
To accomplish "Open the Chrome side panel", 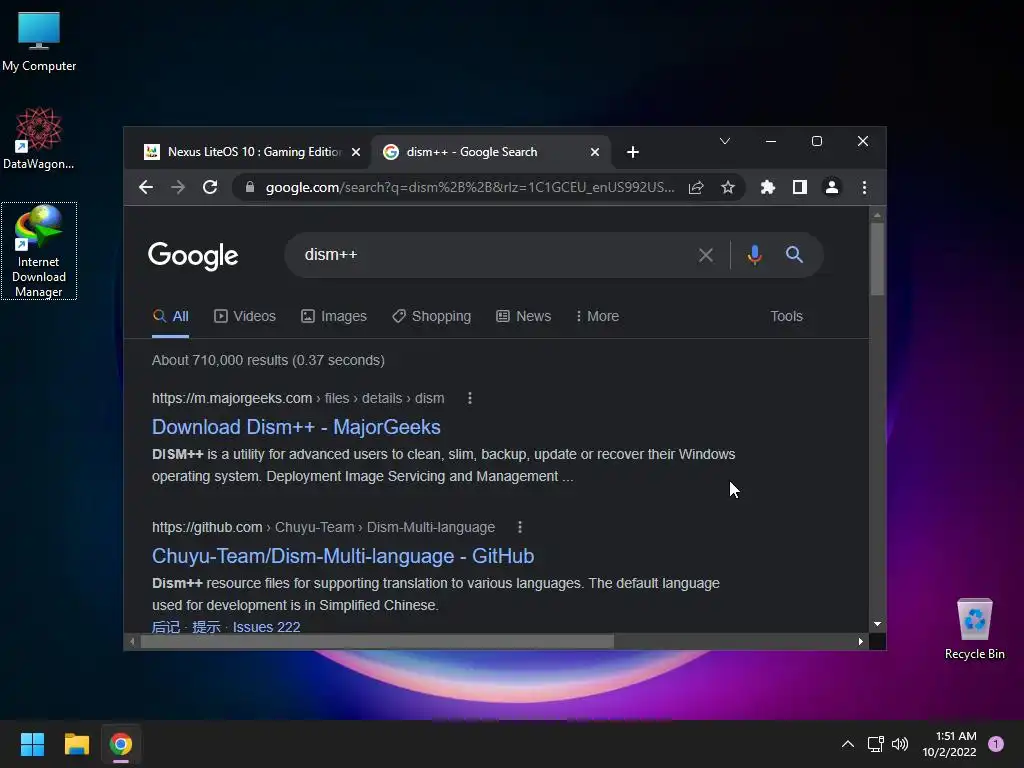I will [x=800, y=187].
